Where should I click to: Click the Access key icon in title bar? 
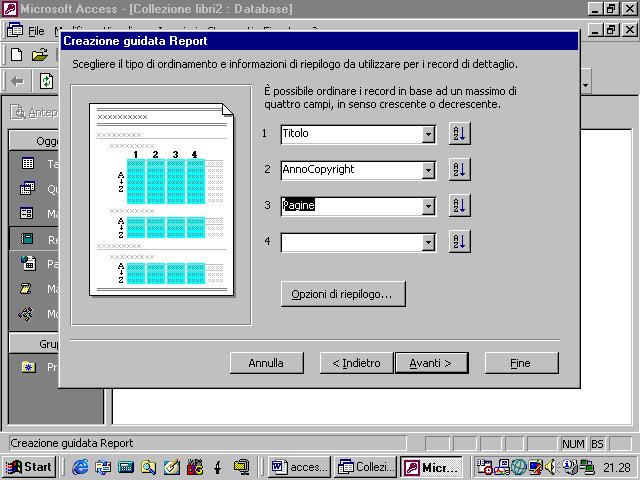click(10, 8)
